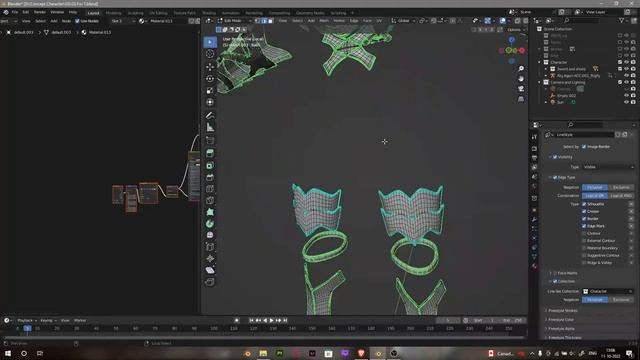
Task: Switch to the UV Editing workspace tab
Action: pyautogui.click(x=158, y=13)
